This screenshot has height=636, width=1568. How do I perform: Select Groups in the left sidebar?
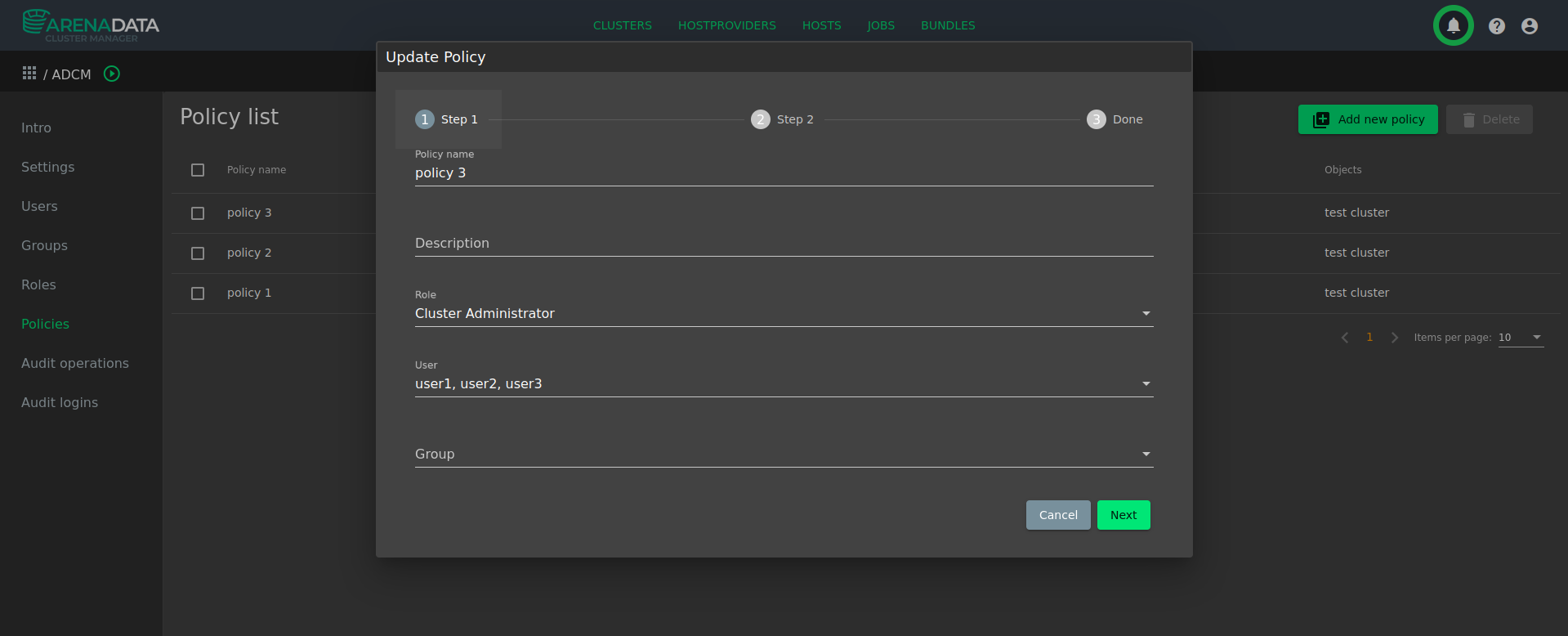point(44,245)
